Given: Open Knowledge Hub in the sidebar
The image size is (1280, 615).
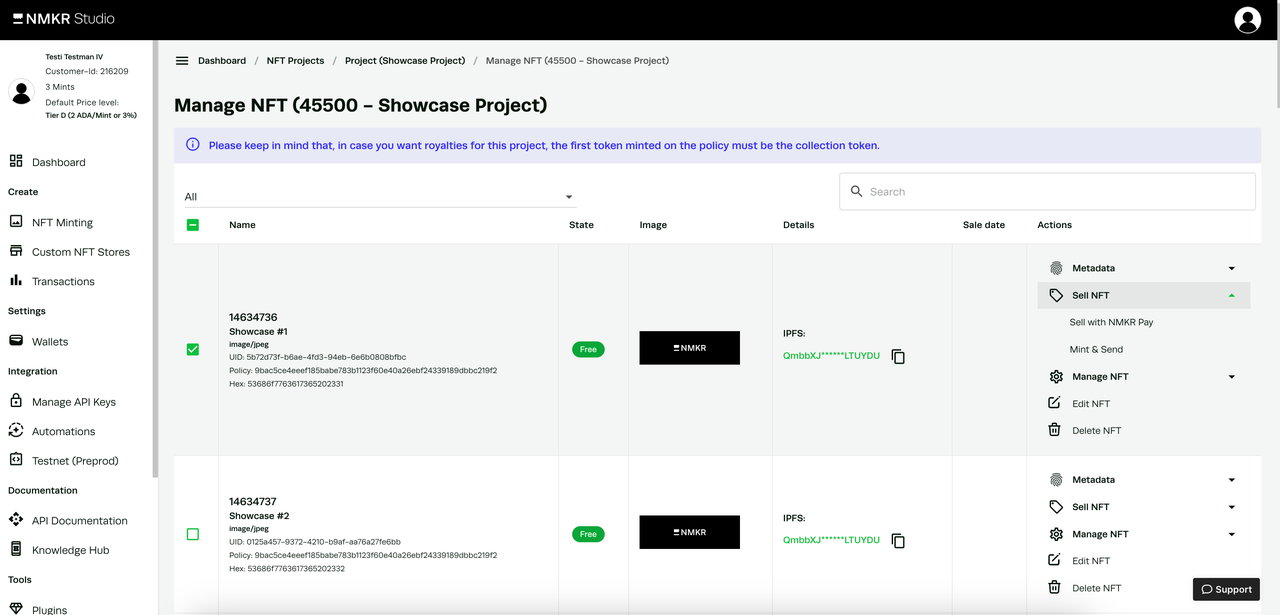Looking at the screenshot, I should pyautogui.click(x=70, y=550).
